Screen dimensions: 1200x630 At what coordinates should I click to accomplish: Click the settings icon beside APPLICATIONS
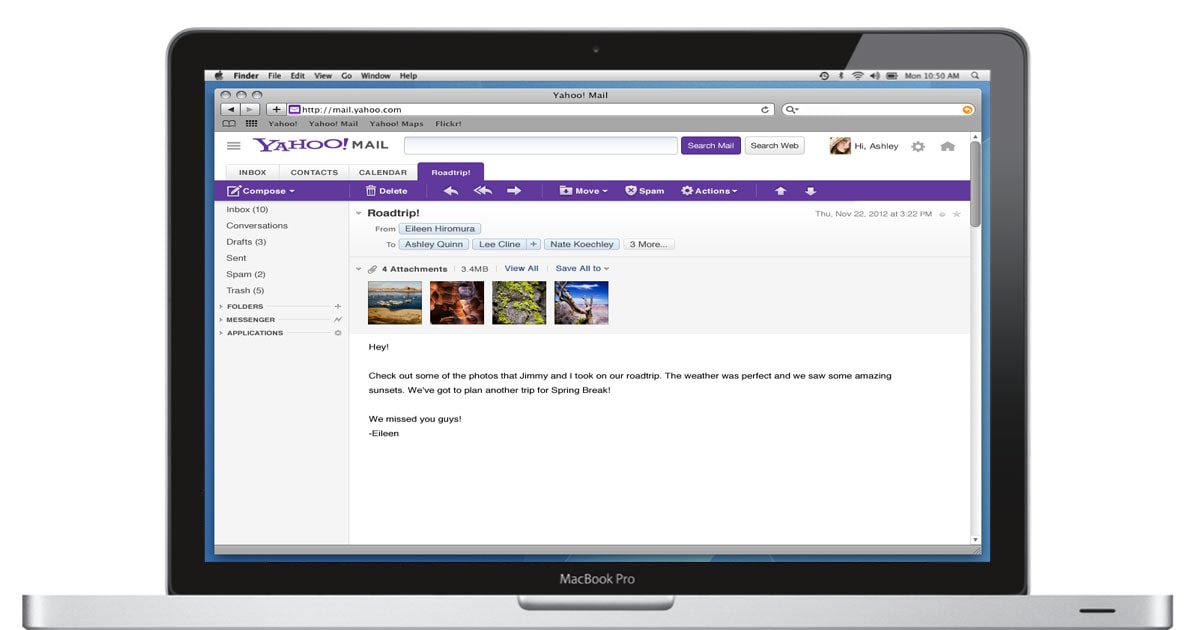tap(338, 333)
